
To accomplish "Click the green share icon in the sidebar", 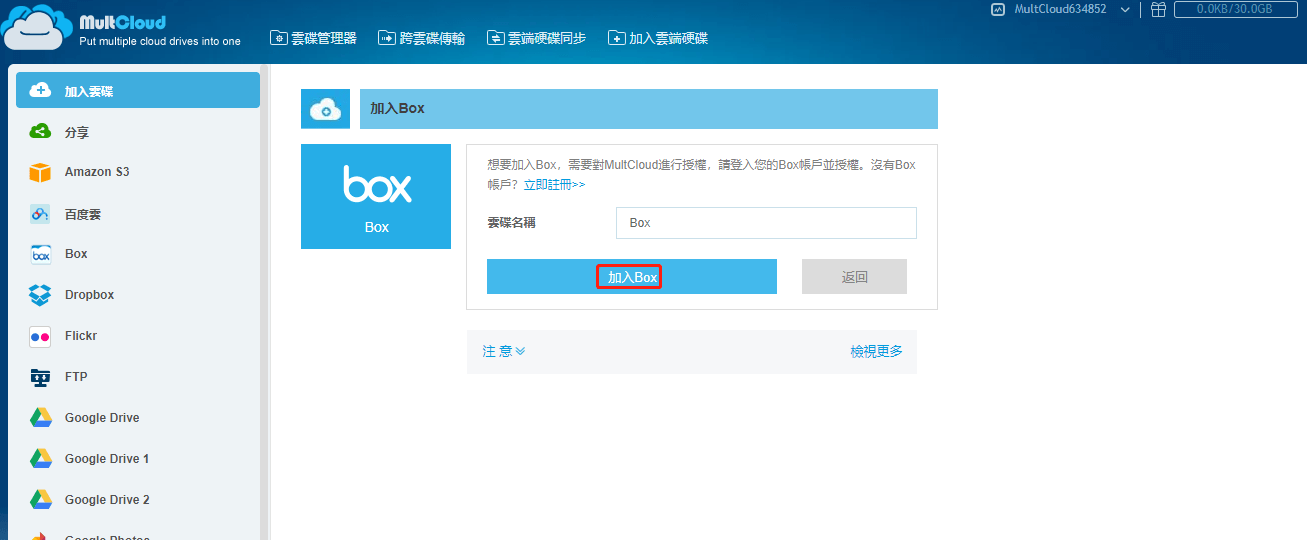I will 40,131.
